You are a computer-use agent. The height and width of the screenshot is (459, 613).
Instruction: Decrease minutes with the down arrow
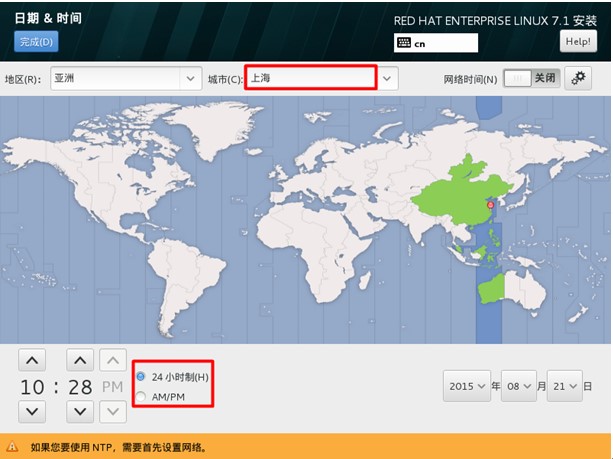[x=81, y=411]
